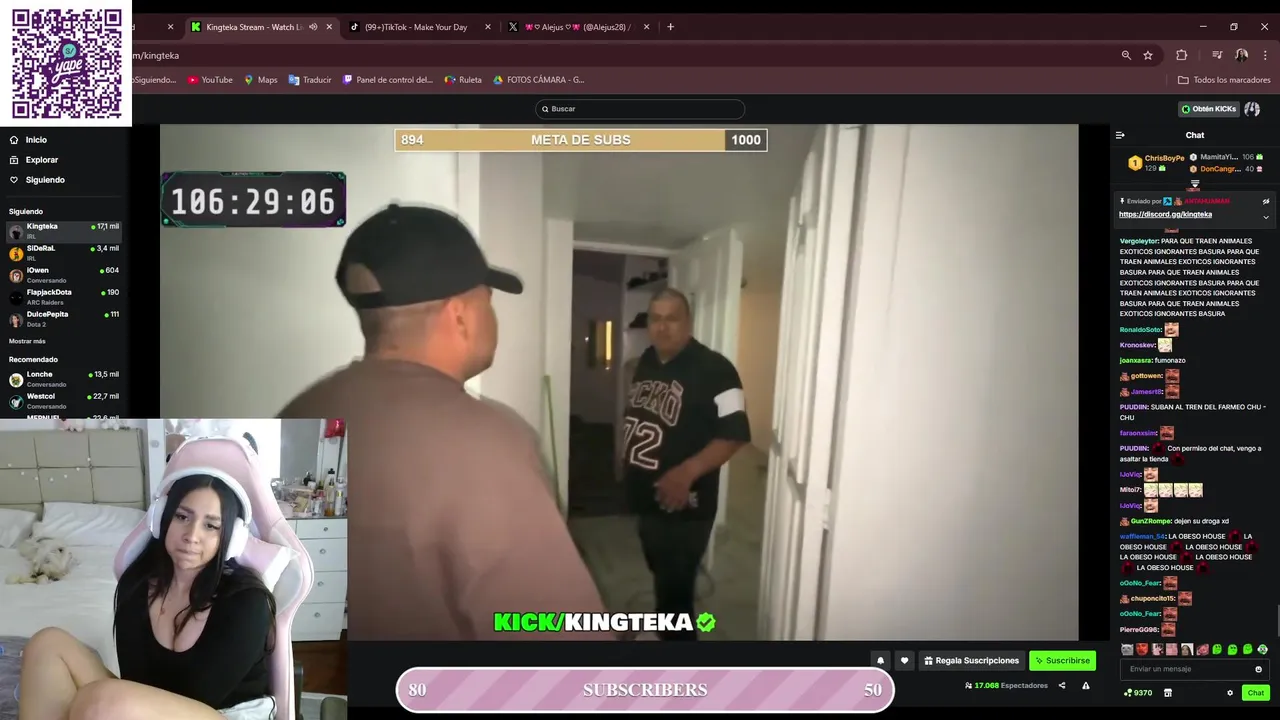The width and height of the screenshot is (1280, 720).
Task: Open top gifter ChrisBoyPe in leaderboard
Action: click(1156, 162)
